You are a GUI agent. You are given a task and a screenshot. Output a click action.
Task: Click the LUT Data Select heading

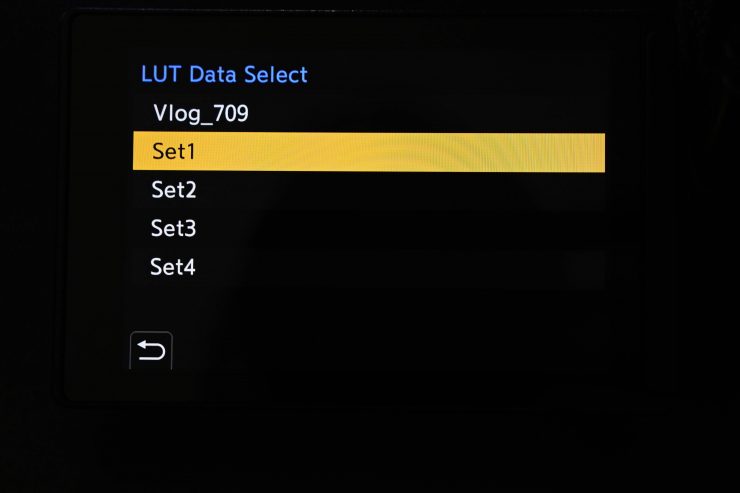point(224,74)
